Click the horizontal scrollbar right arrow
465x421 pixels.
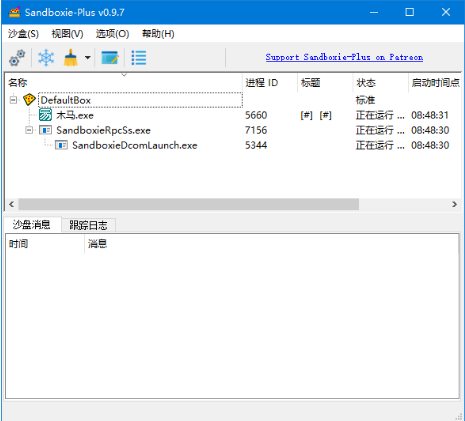coord(454,204)
